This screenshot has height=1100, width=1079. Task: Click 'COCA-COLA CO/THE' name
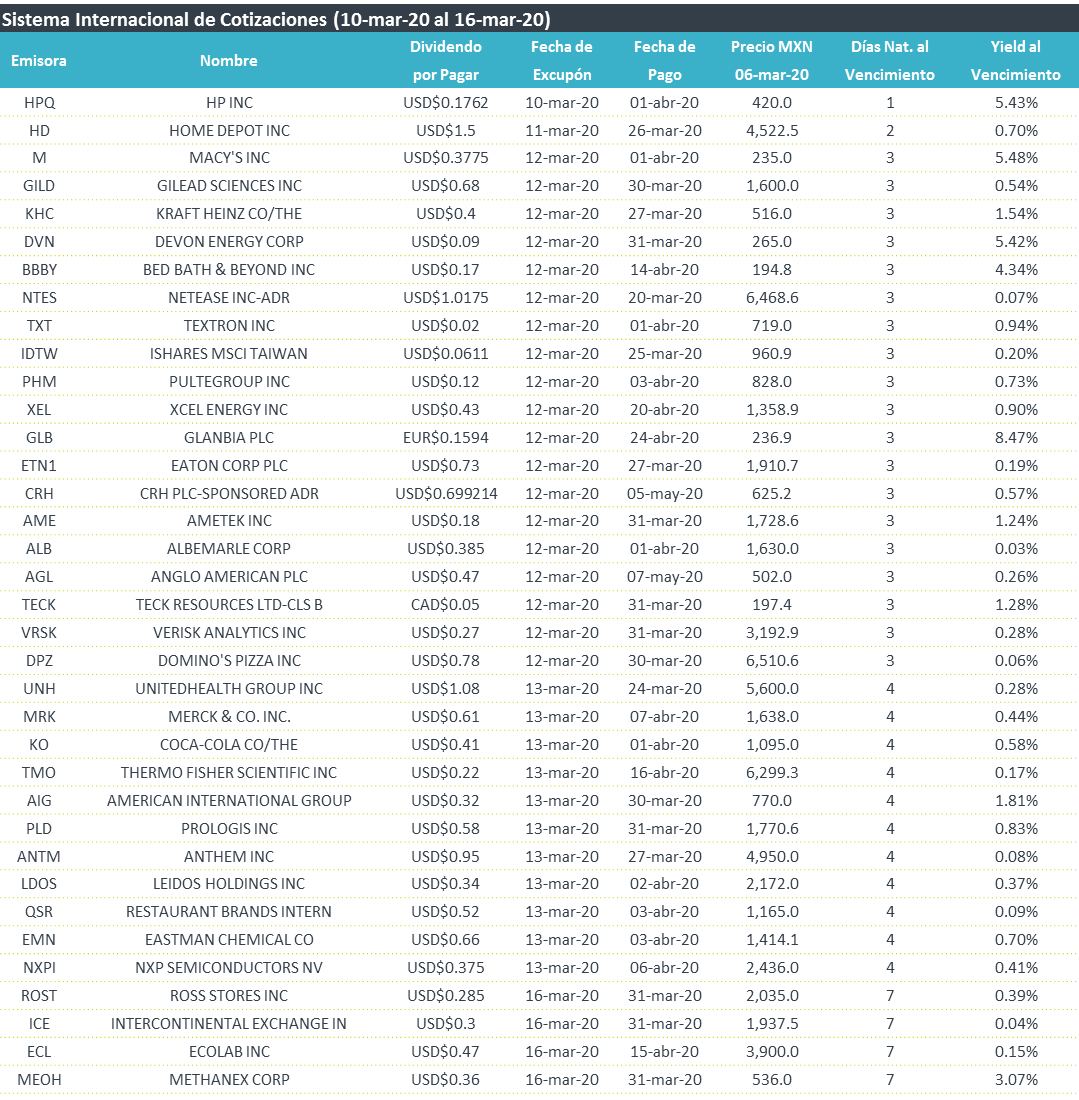click(x=229, y=745)
